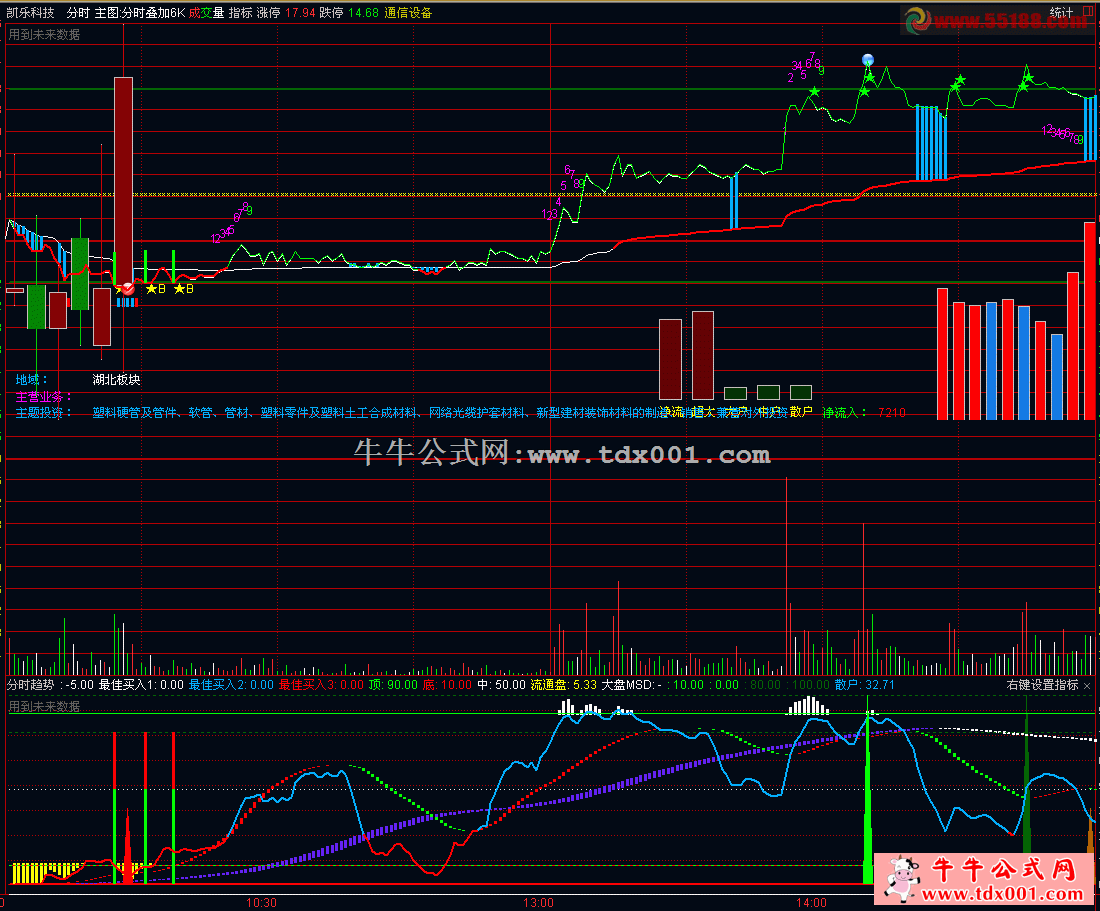Viewport: 1100px width, 911px height.
Task: Click the 净流入 label near 7210
Action: pyautogui.click(x=845, y=413)
